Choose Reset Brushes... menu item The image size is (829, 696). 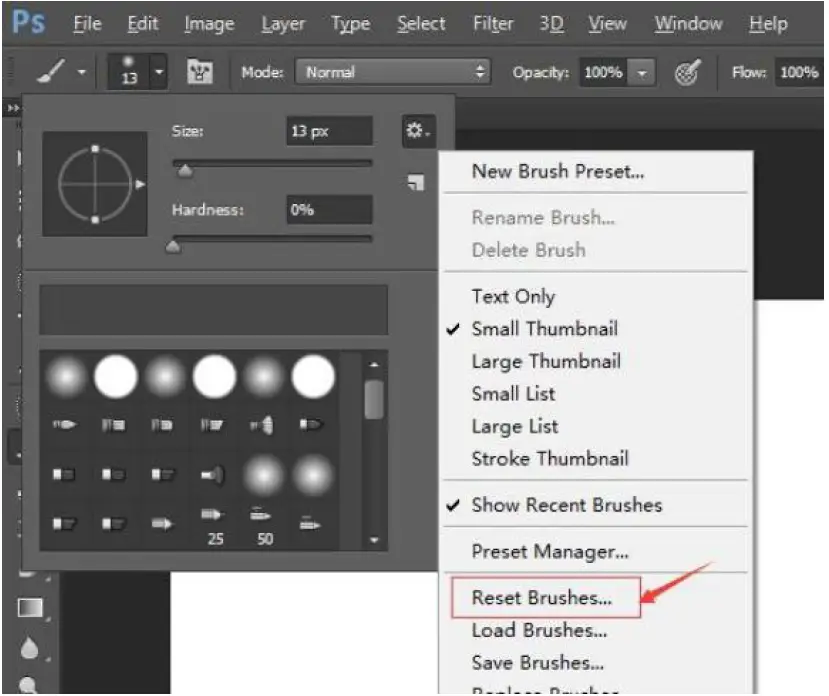[x=545, y=598]
